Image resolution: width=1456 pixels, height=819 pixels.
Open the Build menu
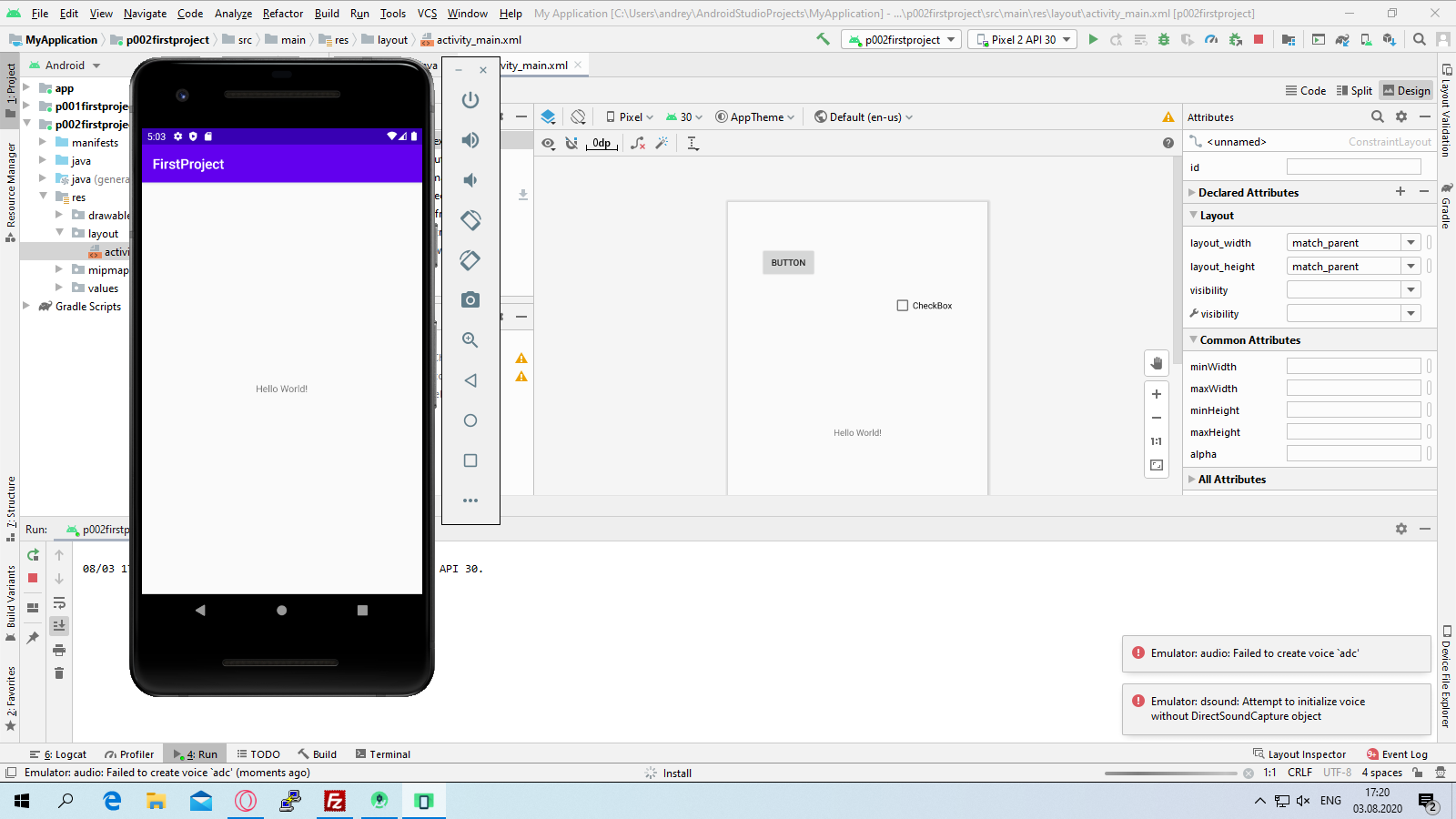pyautogui.click(x=327, y=13)
